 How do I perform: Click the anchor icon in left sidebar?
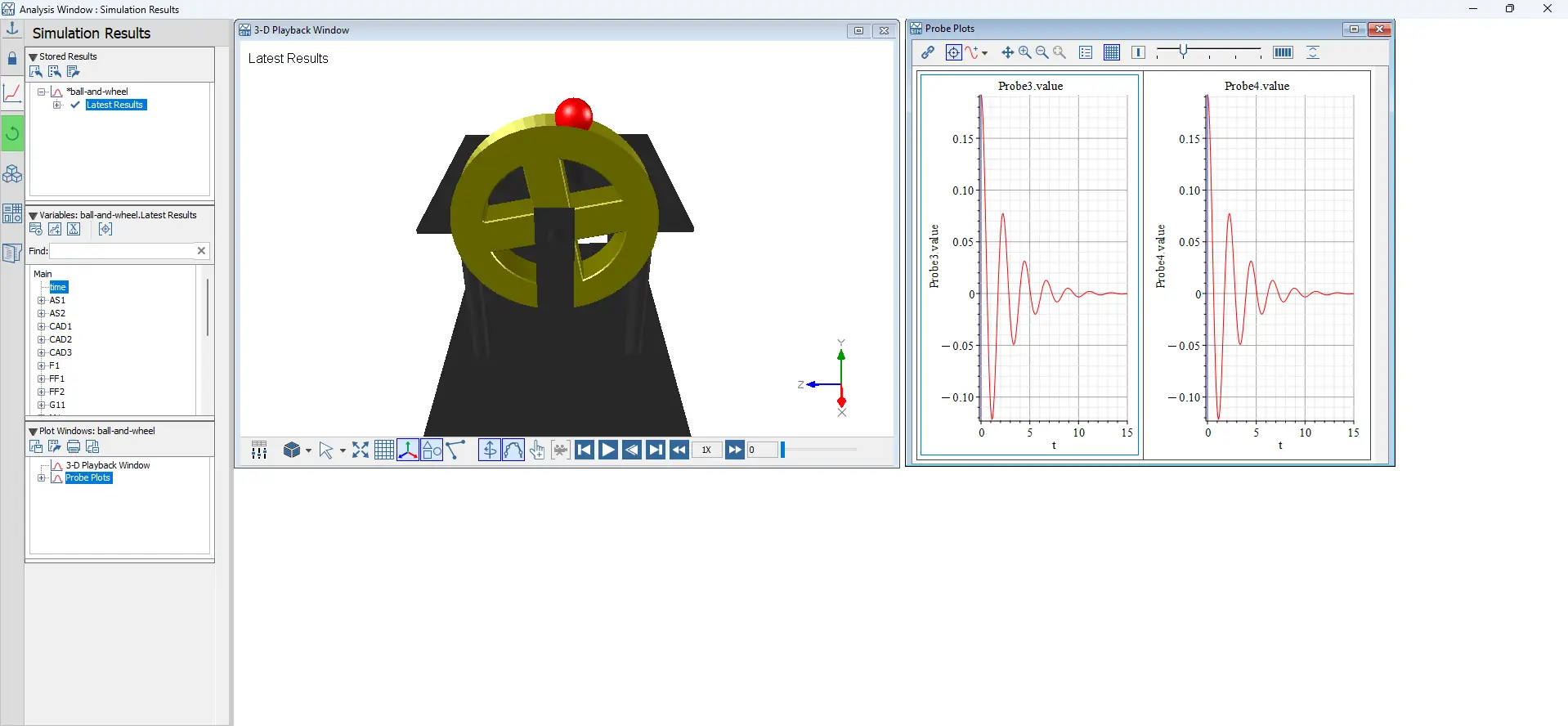[12, 29]
